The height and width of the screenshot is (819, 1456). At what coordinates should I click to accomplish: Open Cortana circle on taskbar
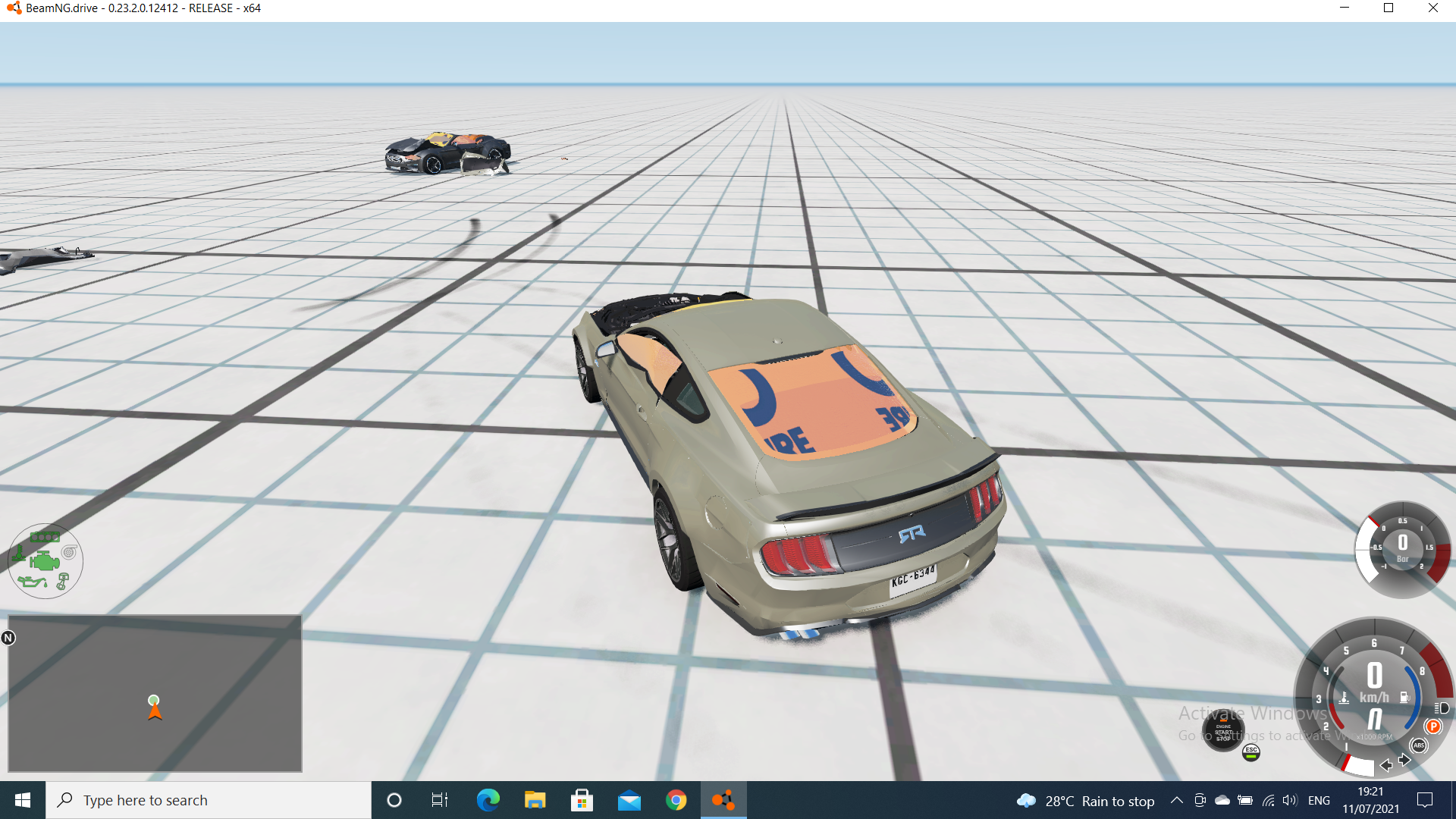[x=394, y=800]
